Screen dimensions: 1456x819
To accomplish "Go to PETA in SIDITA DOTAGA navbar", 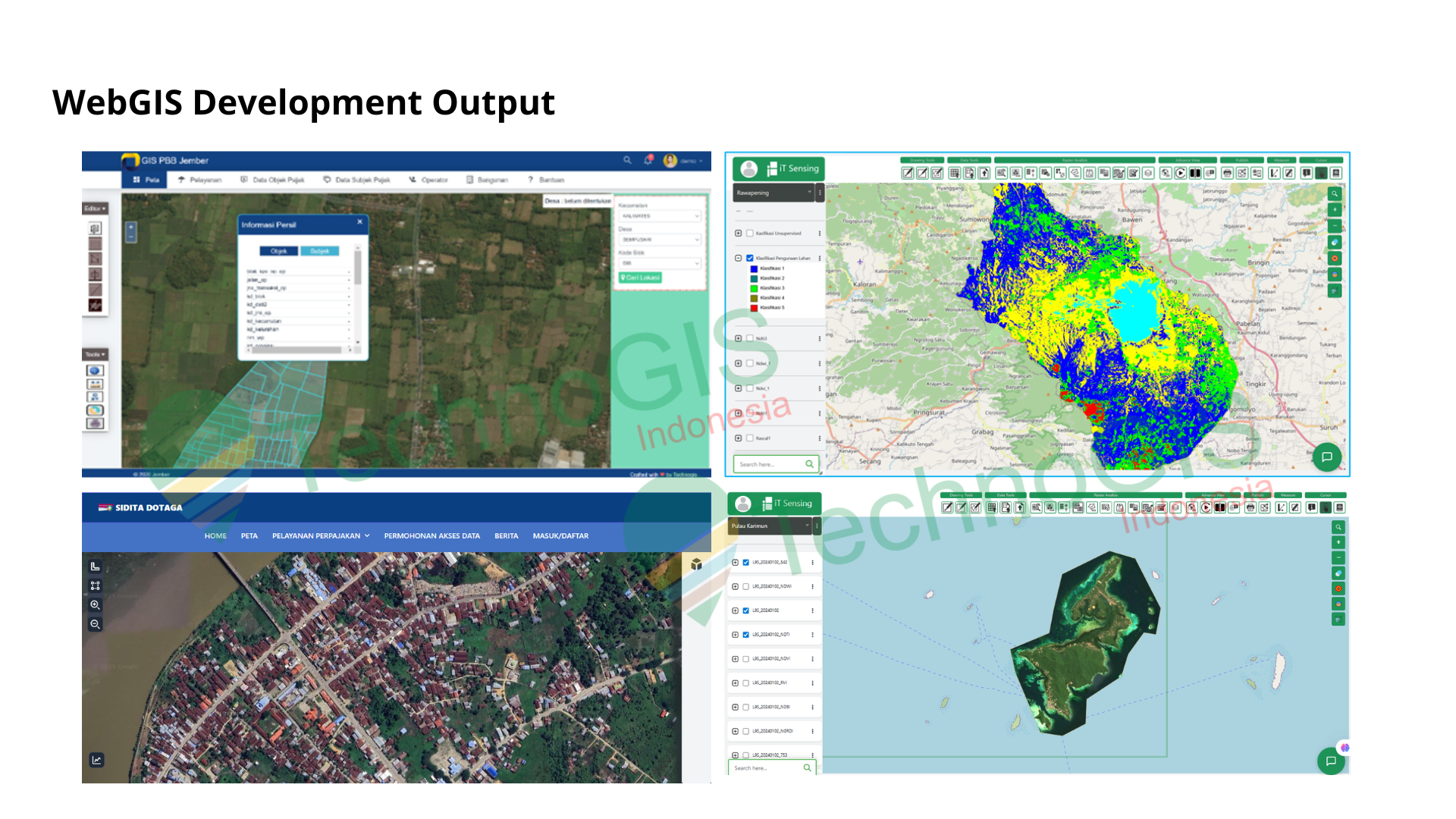I will pos(249,536).
